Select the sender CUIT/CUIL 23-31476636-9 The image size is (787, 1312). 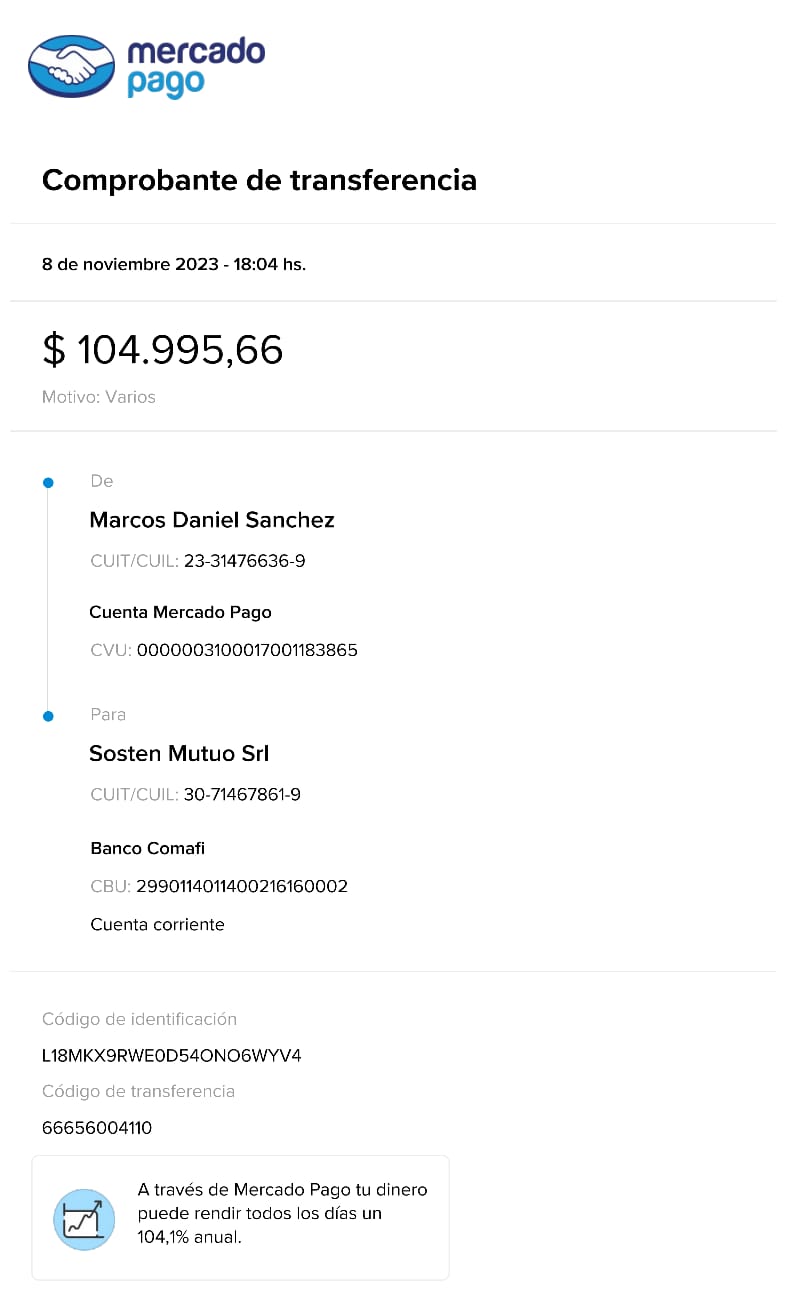pyautogui.click(x=244, y=561)
